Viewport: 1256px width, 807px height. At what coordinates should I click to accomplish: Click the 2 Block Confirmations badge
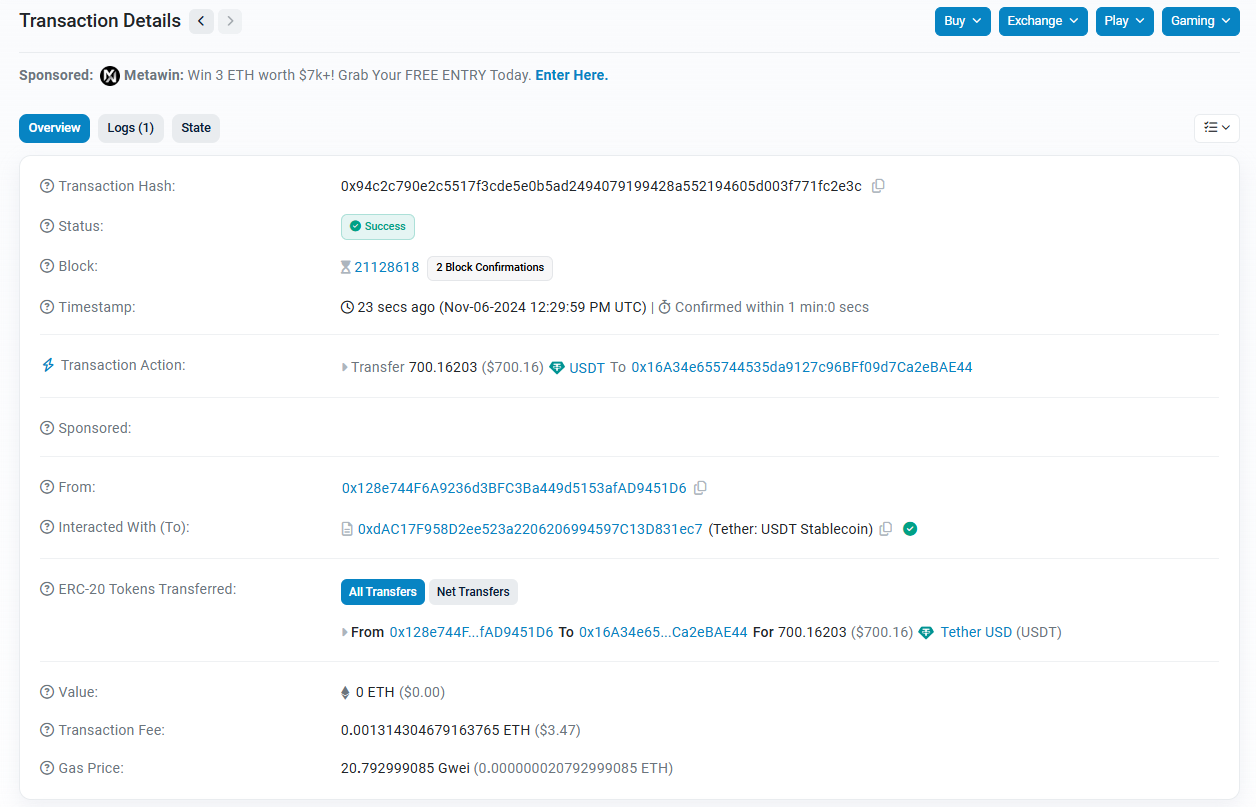click(490, 268)
